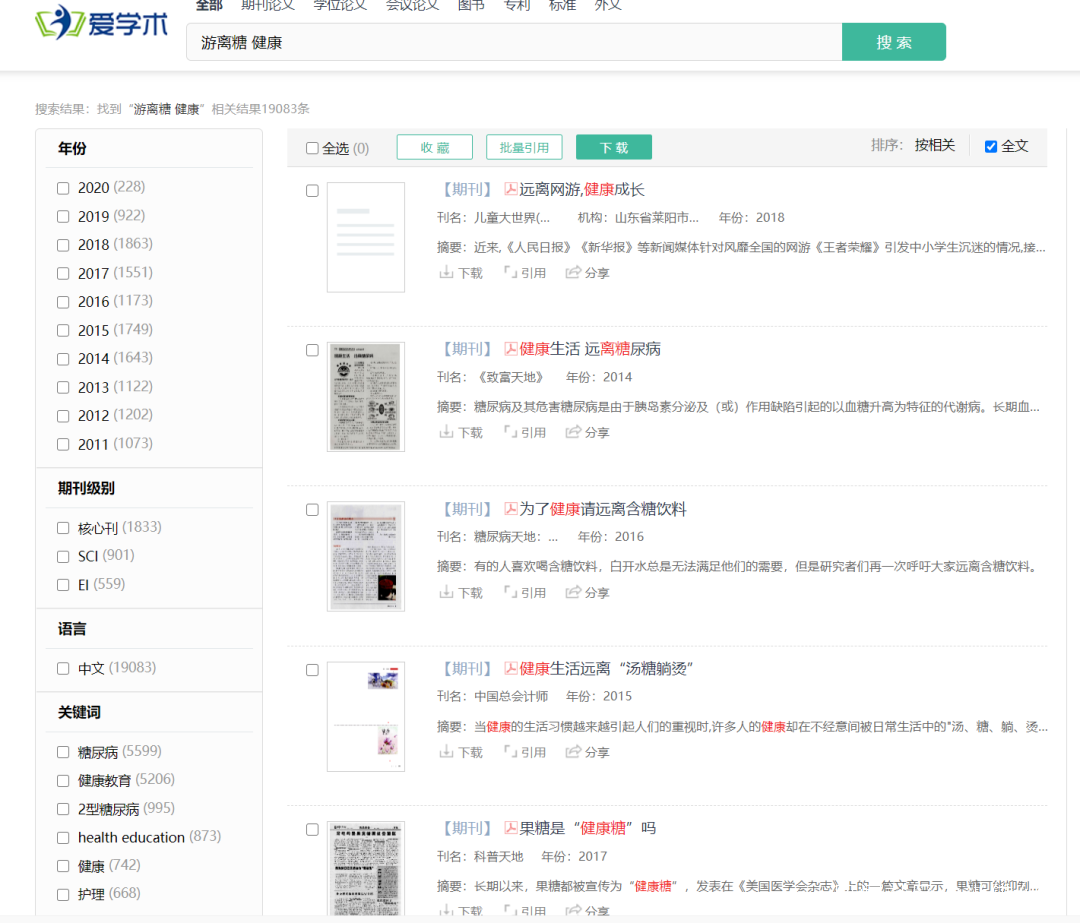Screen dimensions: 1080x923
Task: Click the 批量引用 button
Action: coord(524,147)
